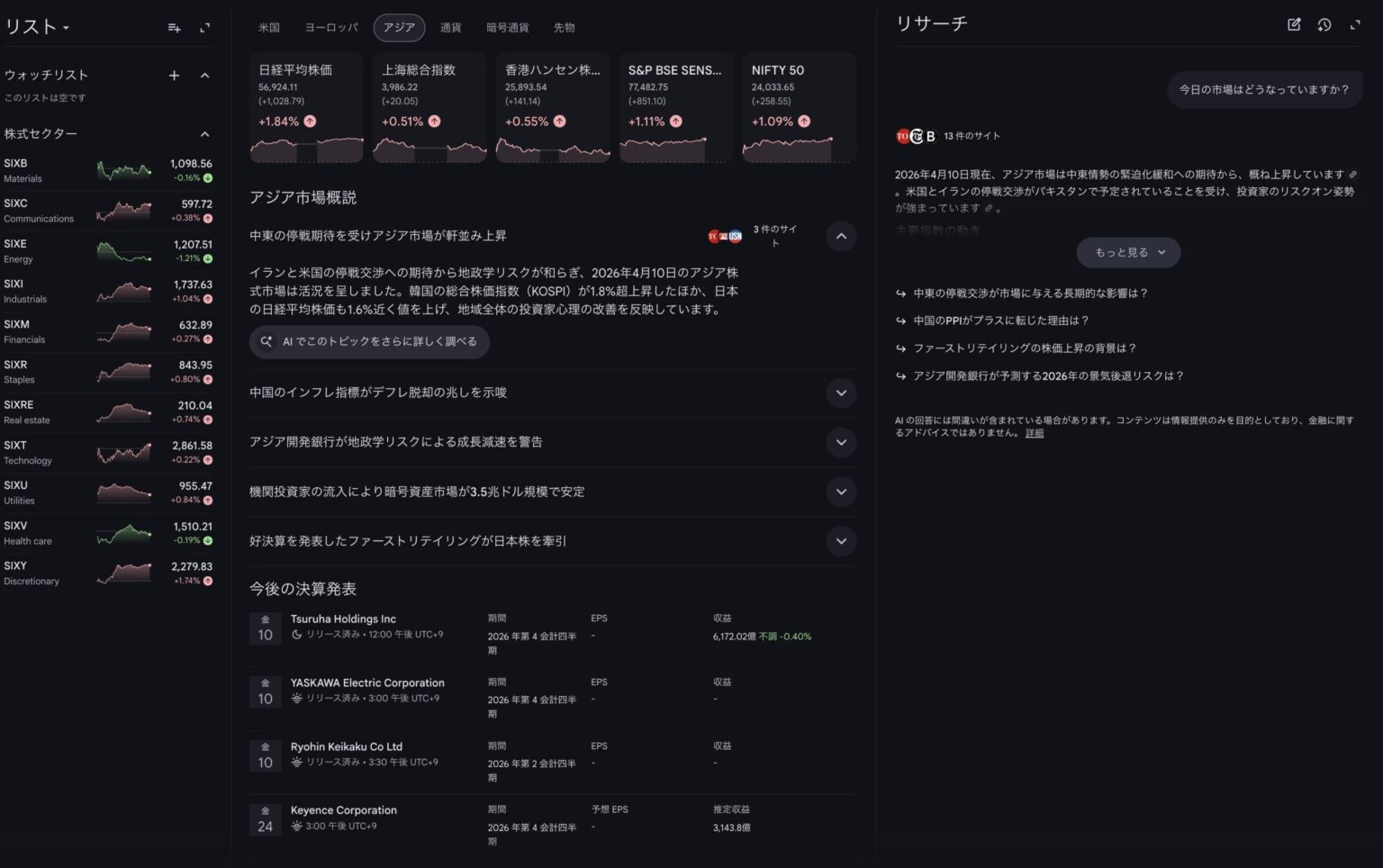
Task: Click the もっと見る button in research
Action: click(x=1128, y=253)
